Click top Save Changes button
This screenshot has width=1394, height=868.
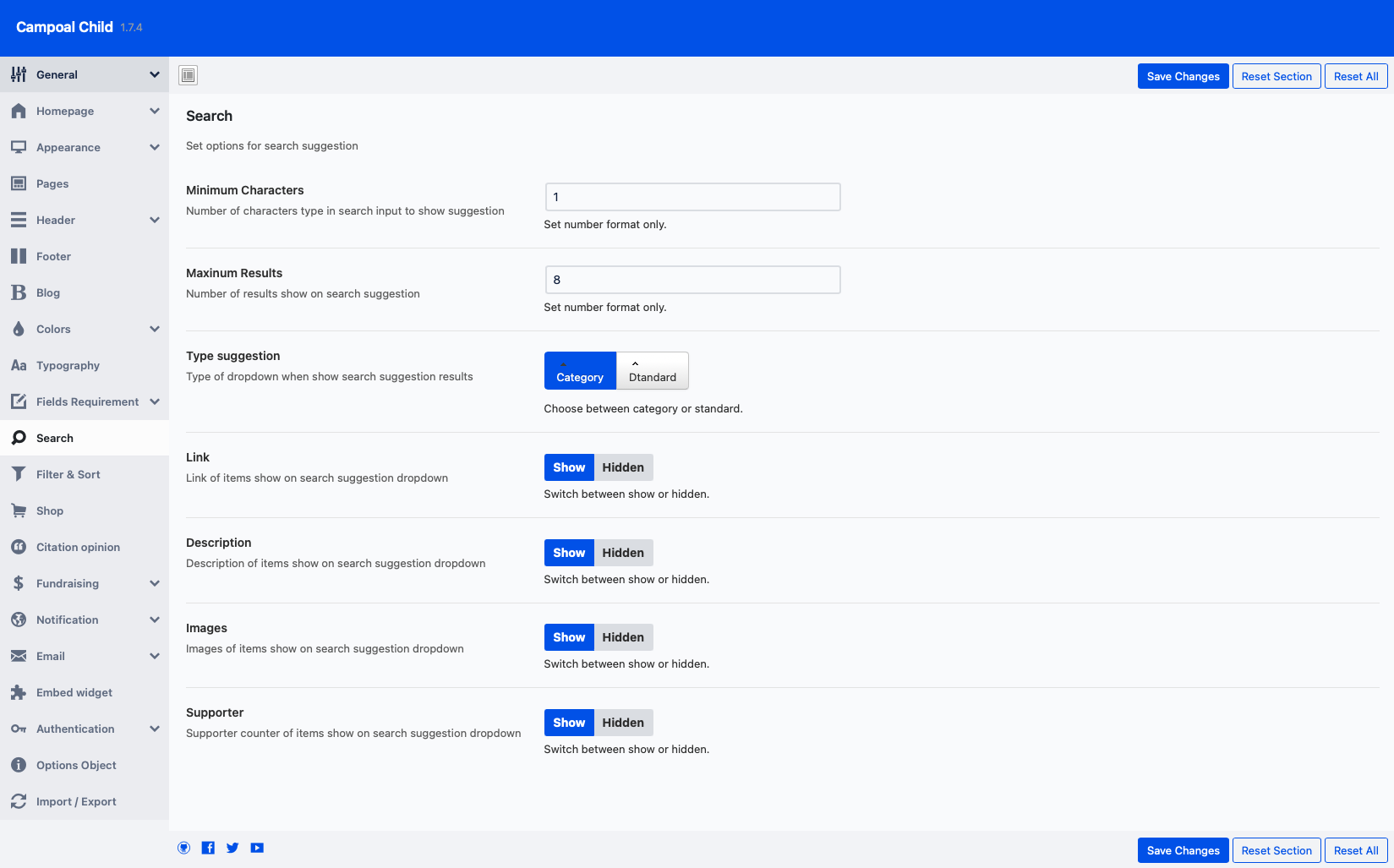pyautogui.click(x=1183, y=76)
